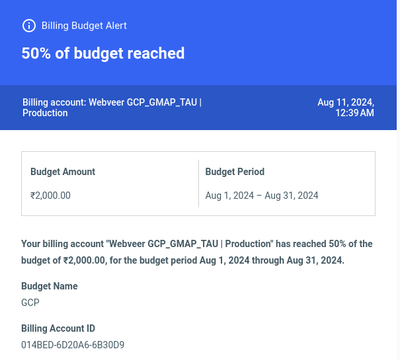Select the 'Billing Budget Alert' header text
400x360 pixels.
pos(84,26)
